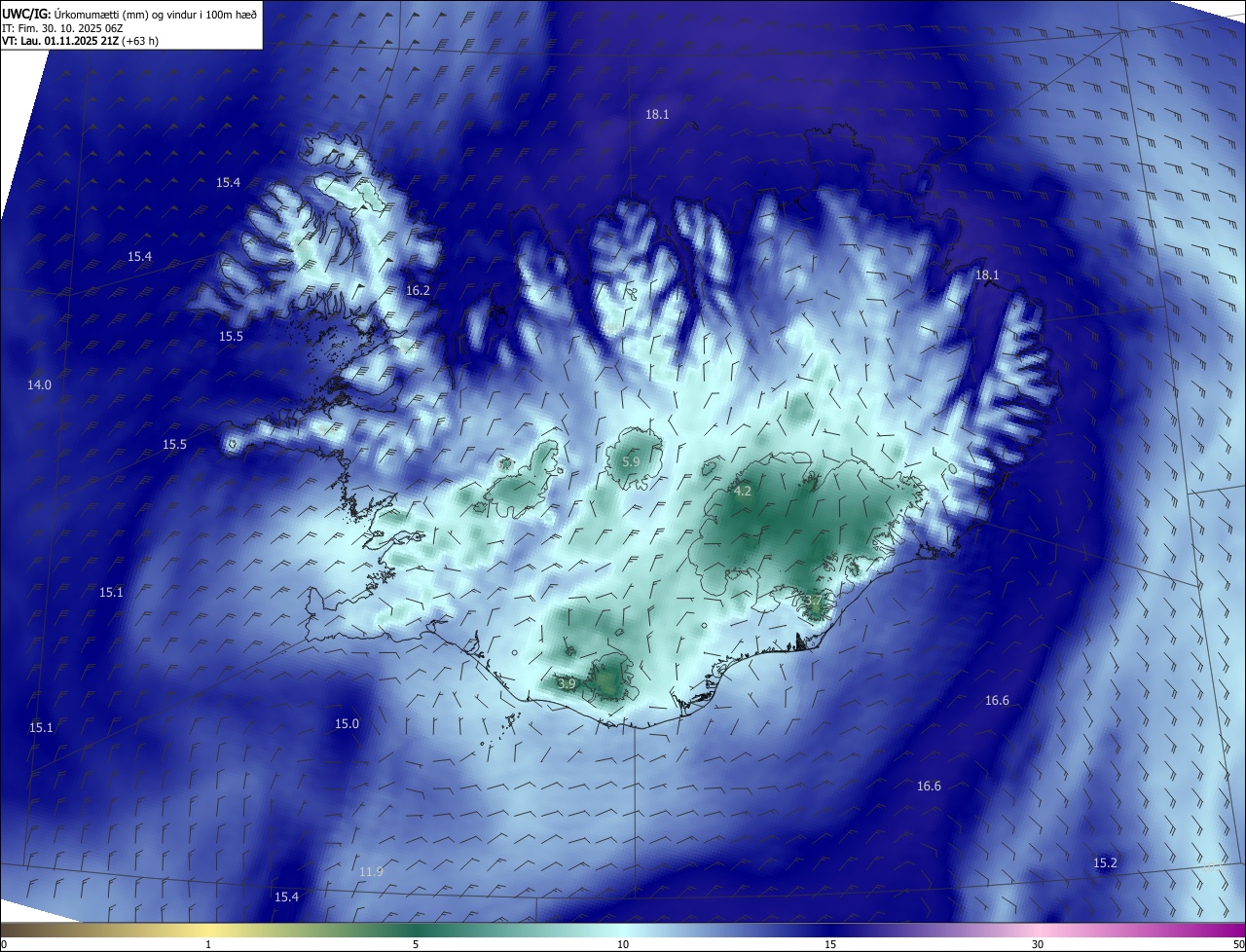The height and width of the screenshot is (952, 1246).
Task: Click the colour scale label 50
Action: pyautogui.click(x=1238, y=944)
